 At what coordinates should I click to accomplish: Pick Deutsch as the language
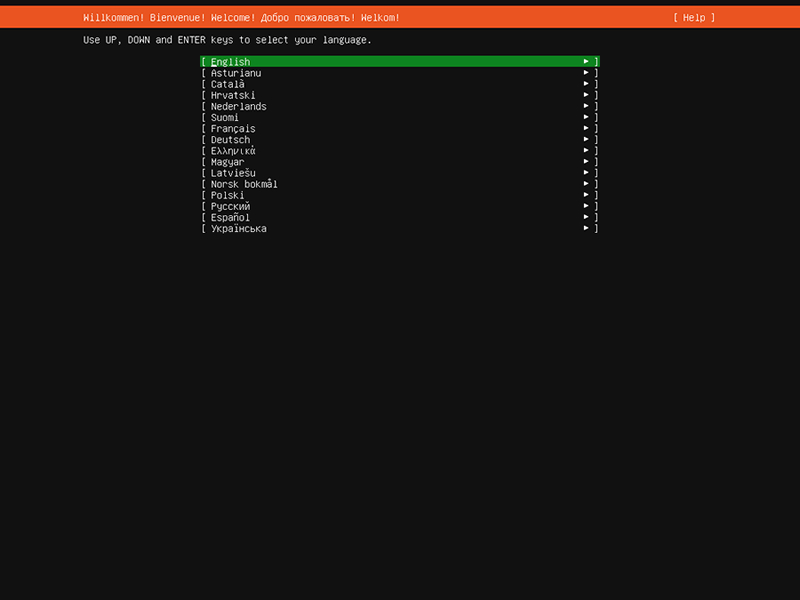231,140
